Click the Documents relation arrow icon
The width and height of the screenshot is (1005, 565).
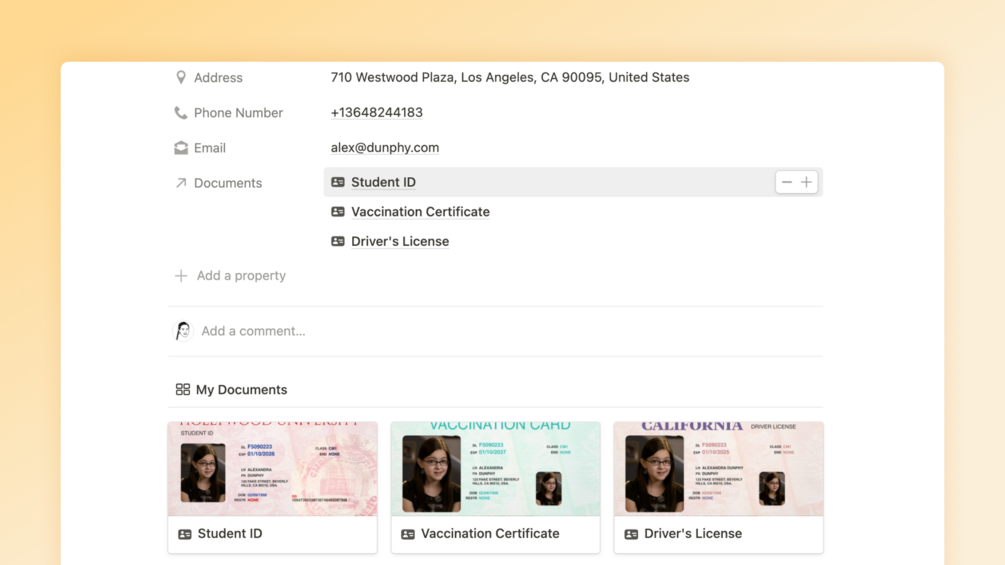[x=181, y=183]
